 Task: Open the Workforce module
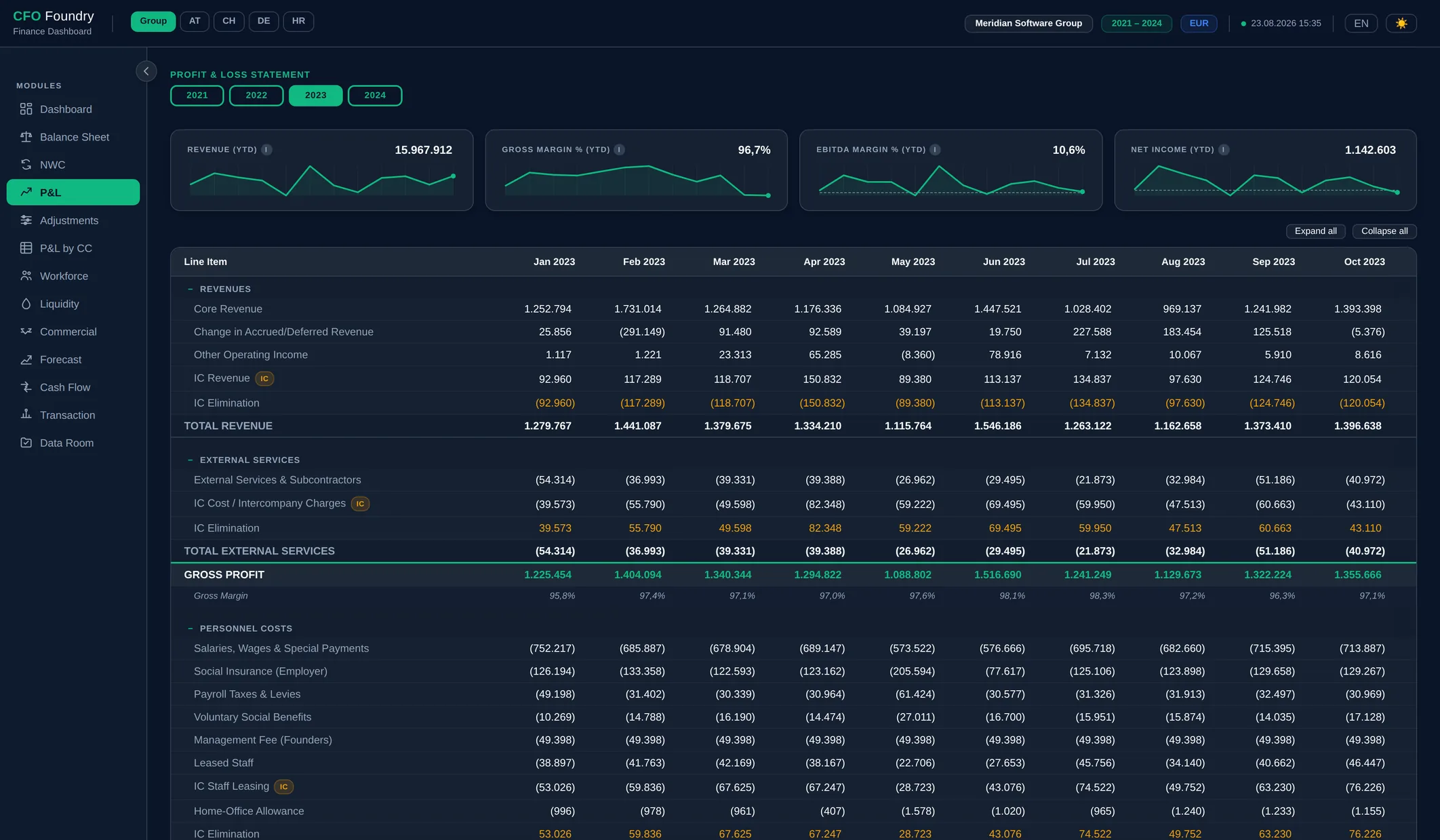point(73,276)
